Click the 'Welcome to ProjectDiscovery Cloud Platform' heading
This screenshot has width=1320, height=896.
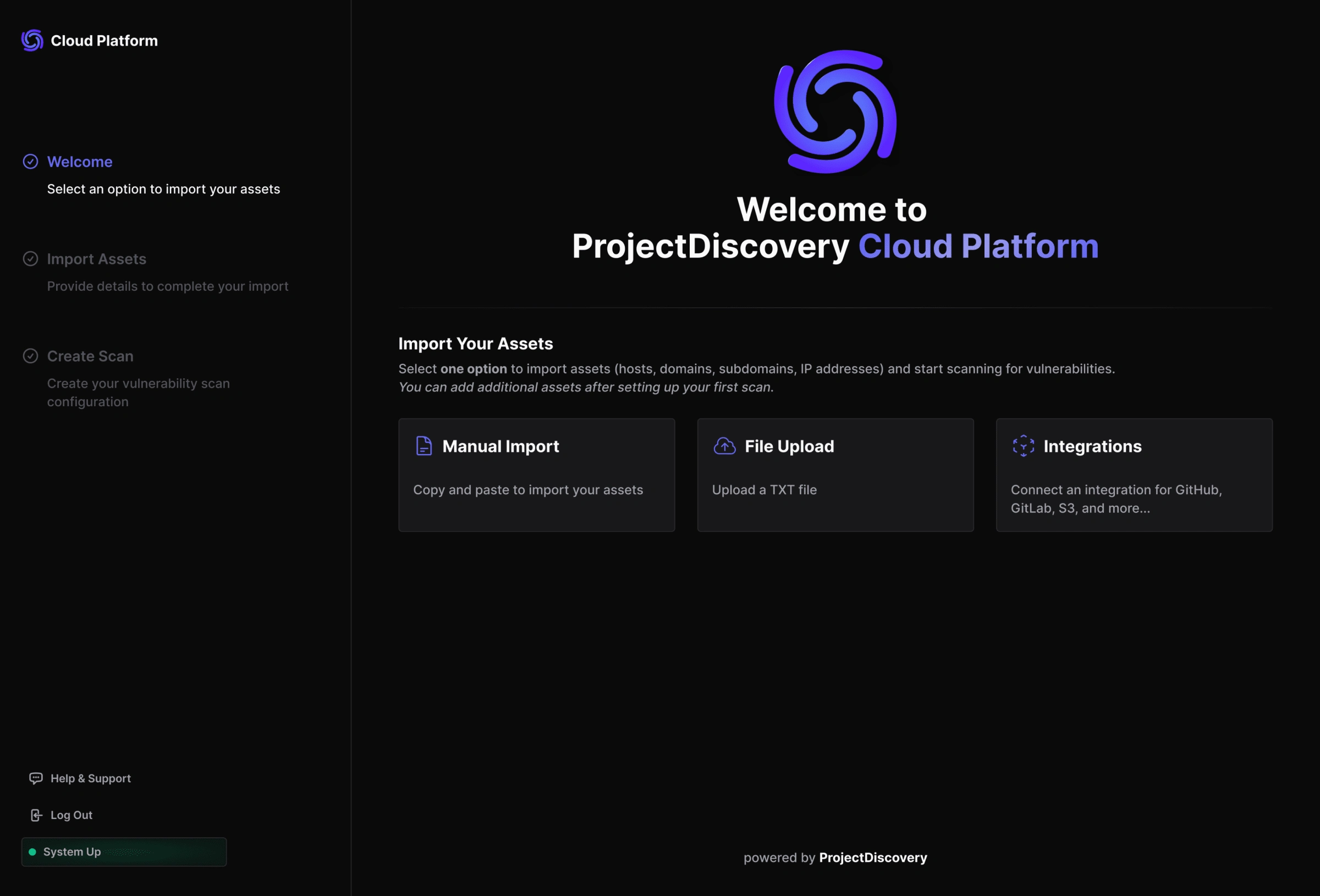pyautogui.click(x=835, y=228)
